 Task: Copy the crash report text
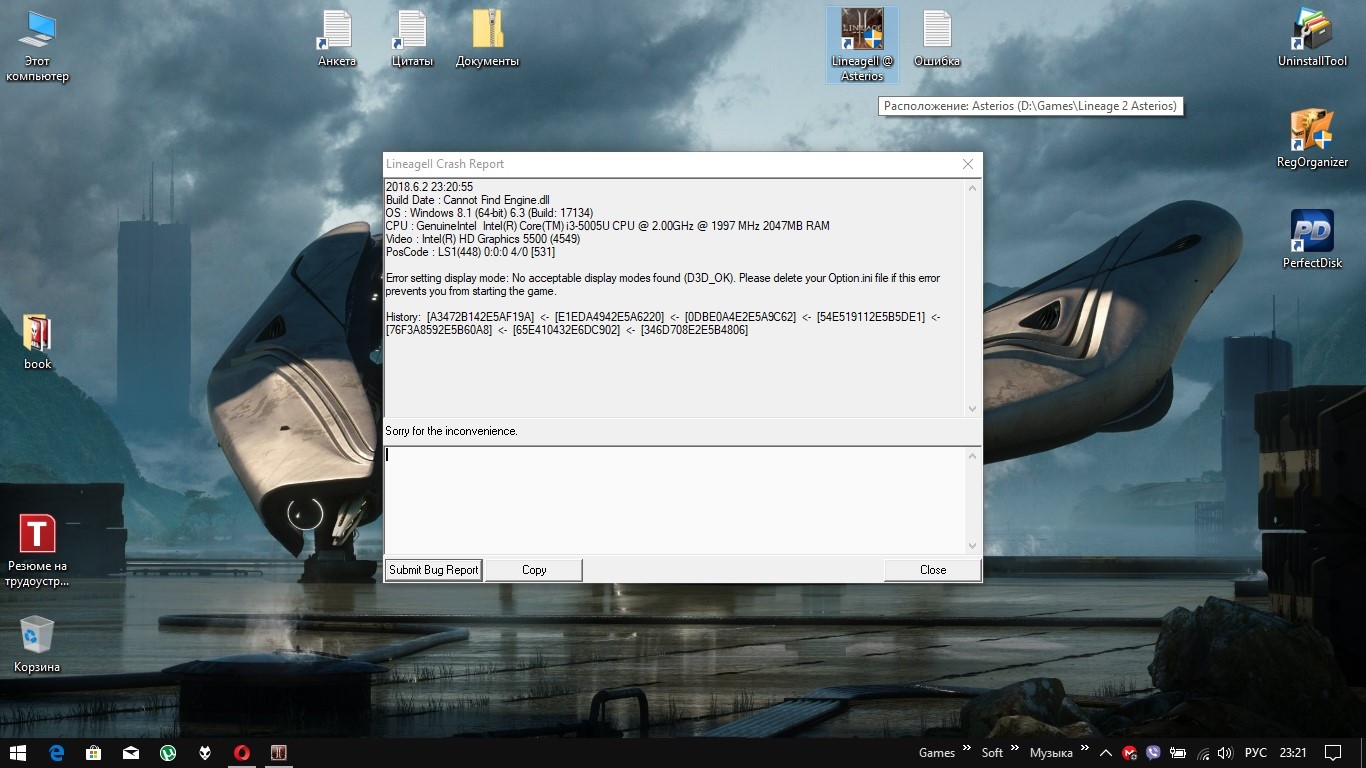click(534, 570)
